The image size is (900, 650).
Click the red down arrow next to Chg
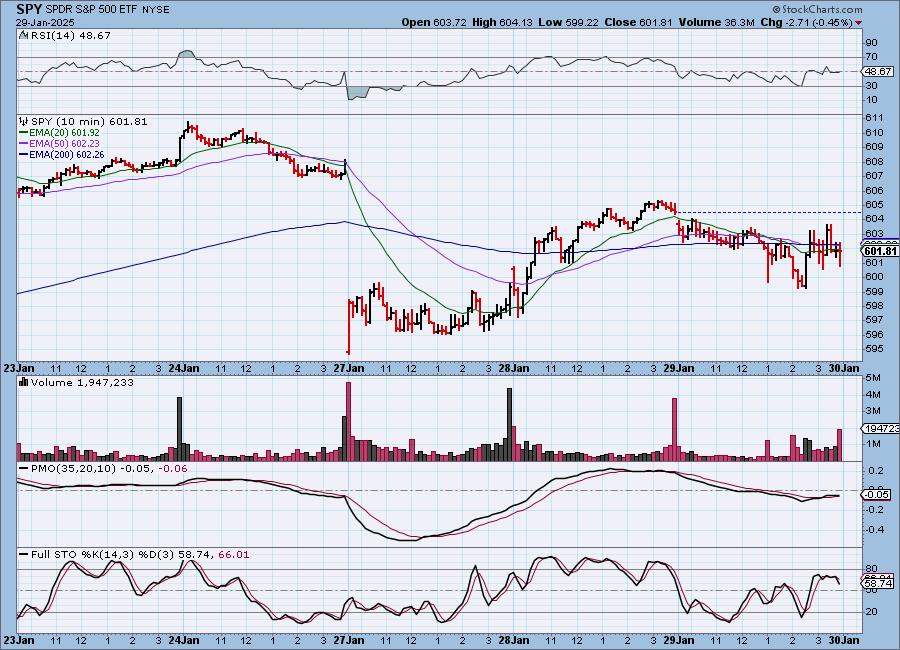(858, 23)
